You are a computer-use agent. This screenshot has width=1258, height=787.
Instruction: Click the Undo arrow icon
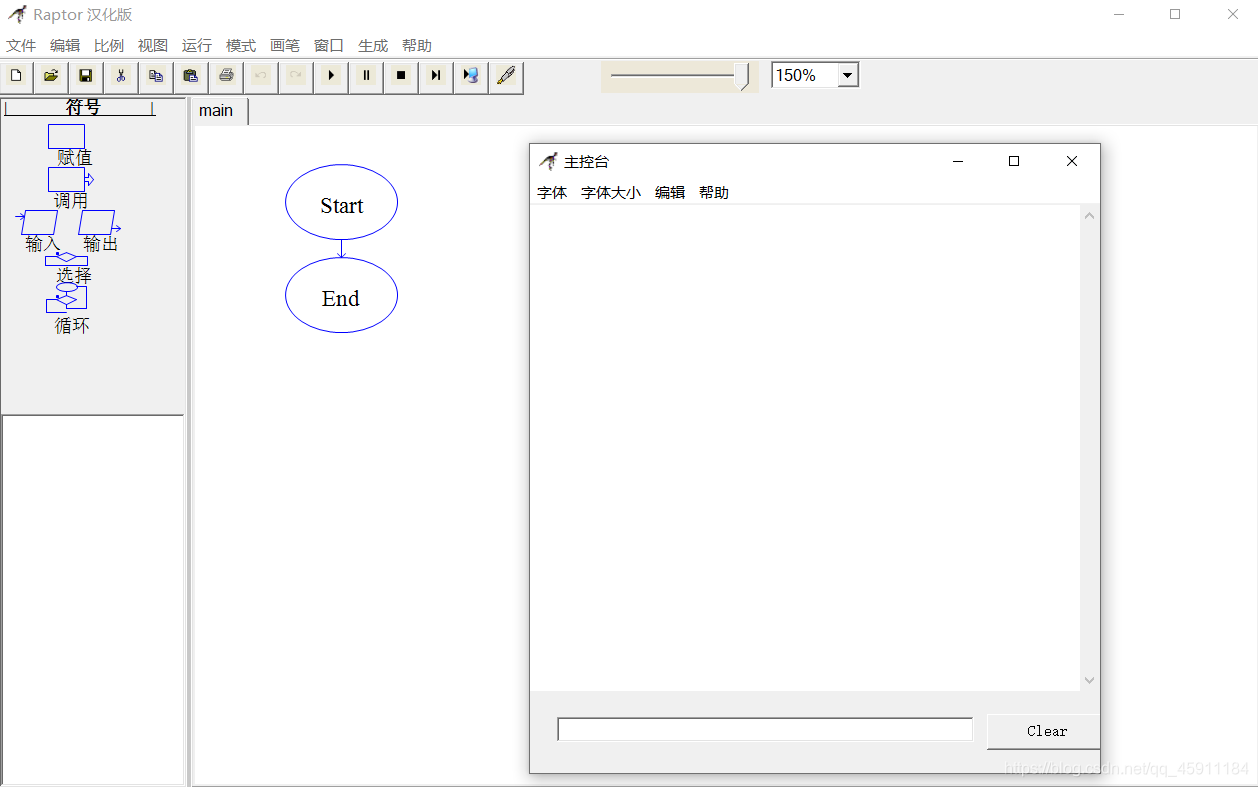[x=261, y=76]
